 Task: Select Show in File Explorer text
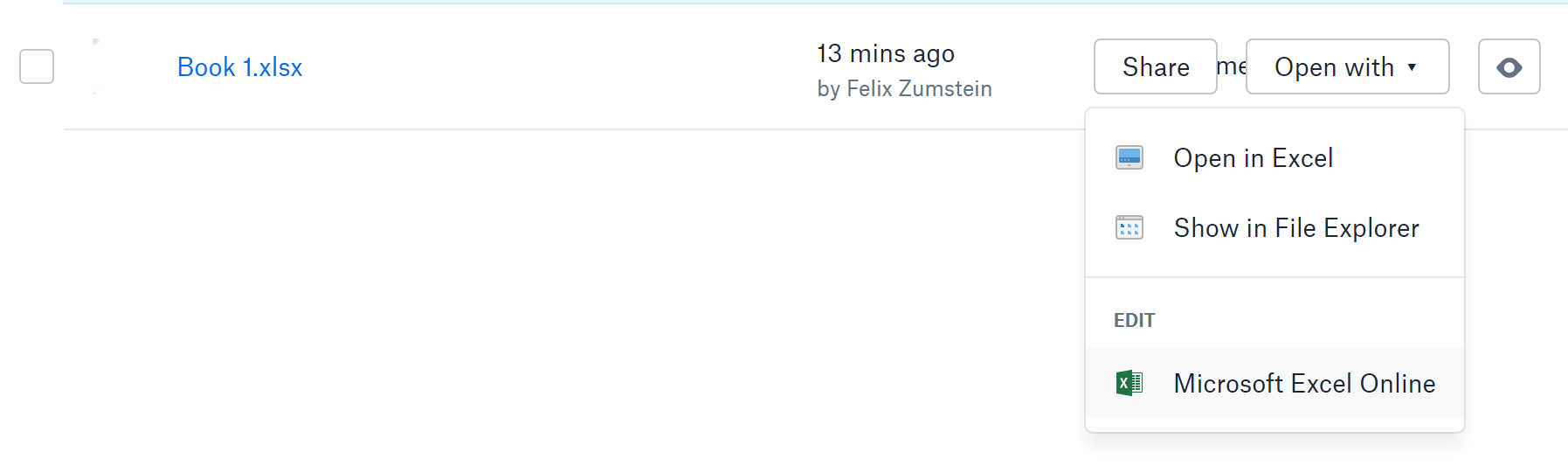(x=1295, y=228)
